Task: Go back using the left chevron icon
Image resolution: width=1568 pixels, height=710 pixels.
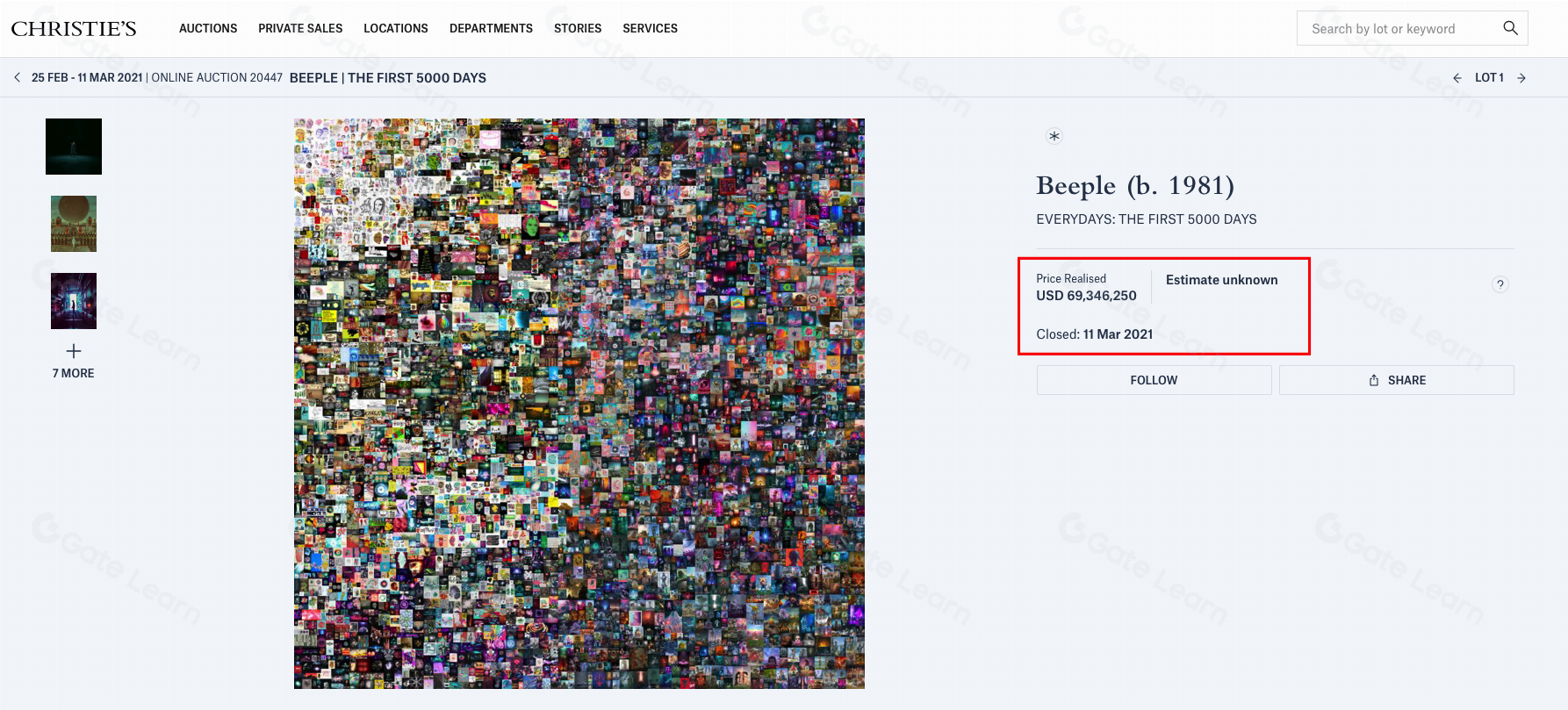Action: [x=18, y=77]
